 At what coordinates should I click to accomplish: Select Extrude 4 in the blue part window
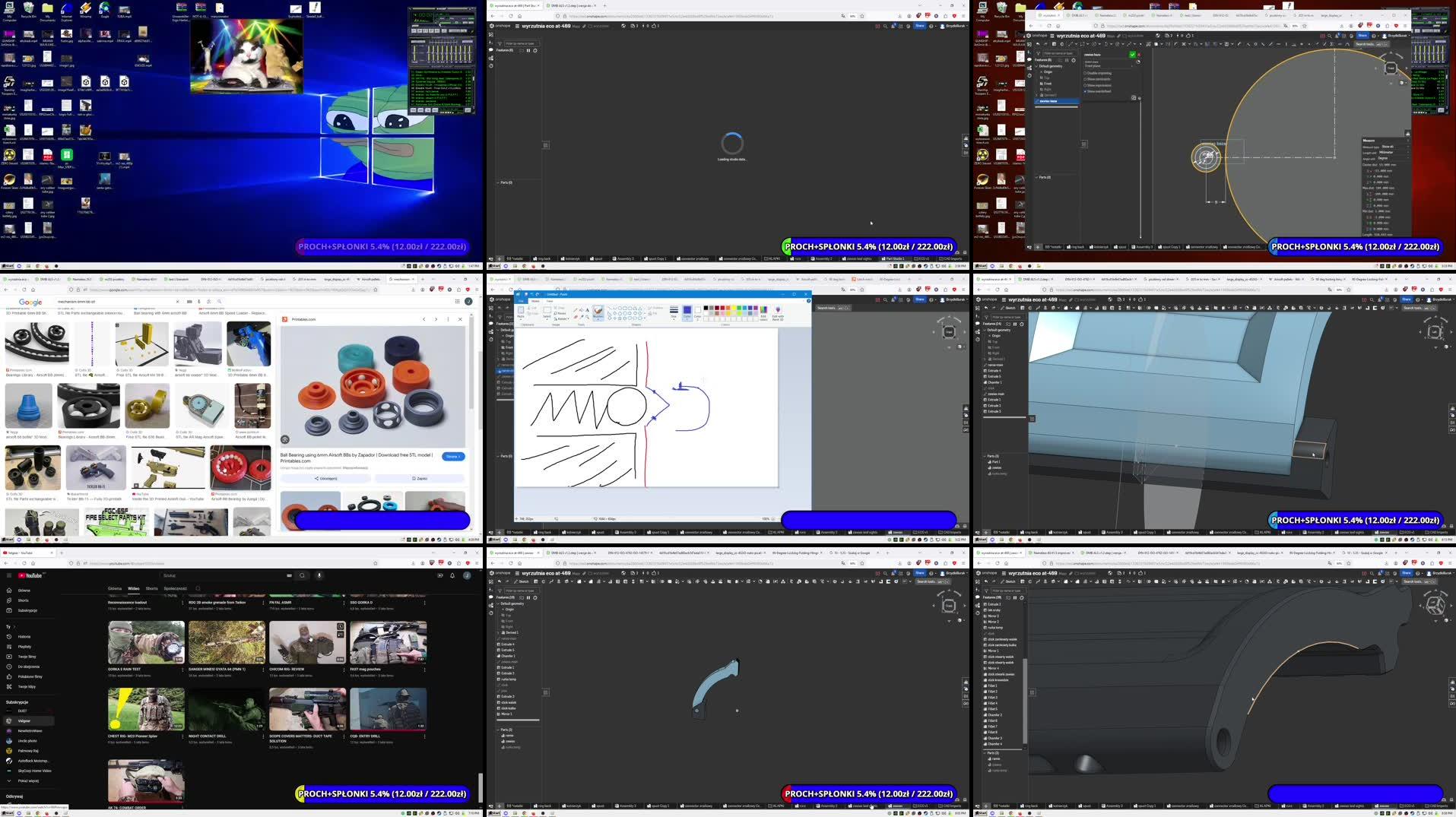coord(994,371)
